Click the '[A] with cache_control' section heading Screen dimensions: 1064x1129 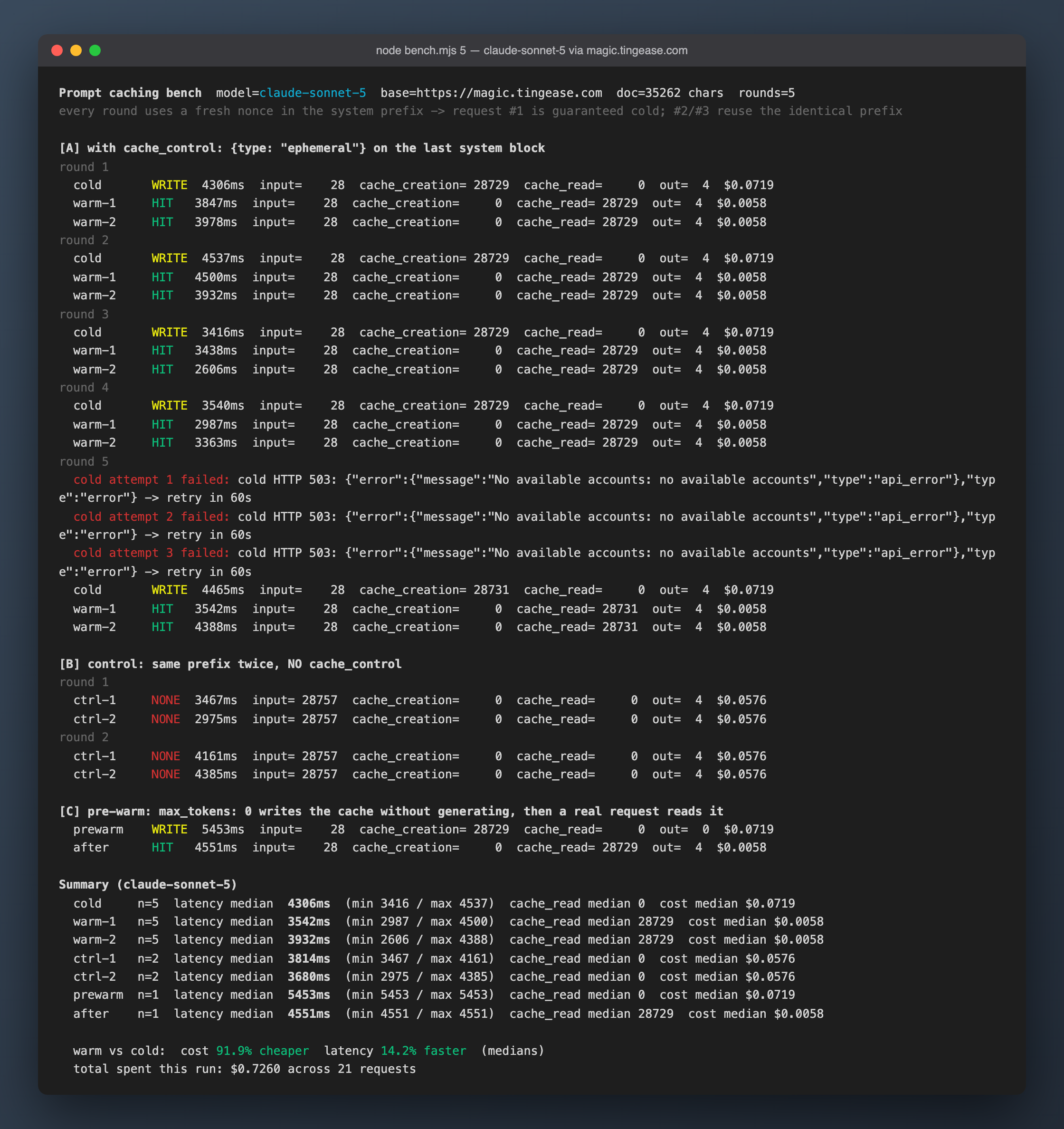[302, 148]
